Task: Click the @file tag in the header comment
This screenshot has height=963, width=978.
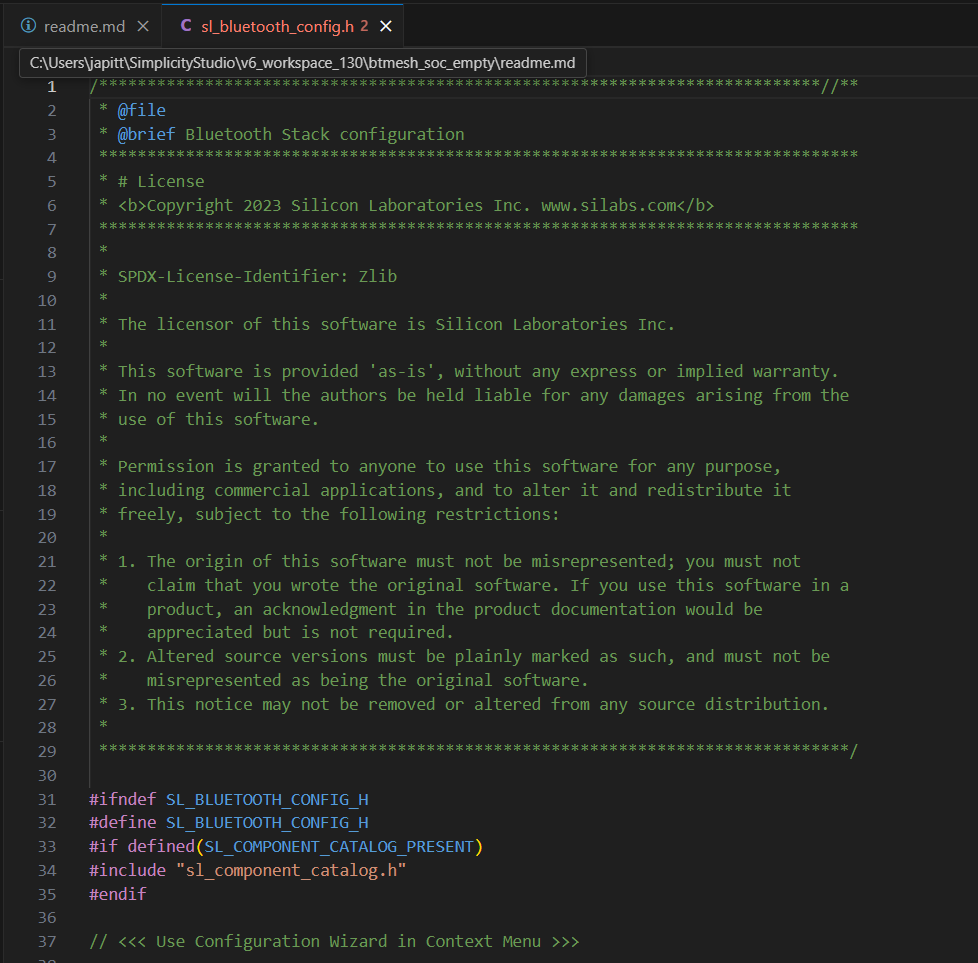Action: tap(141, 110)
